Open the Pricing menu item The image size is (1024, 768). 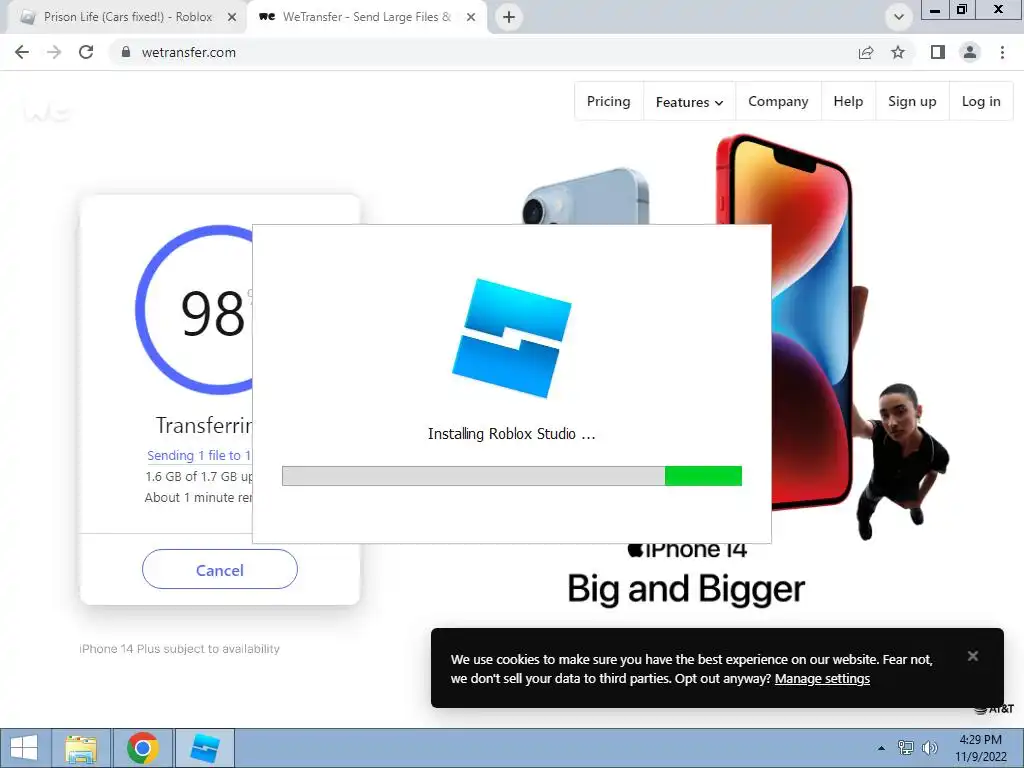pos(609,101)
